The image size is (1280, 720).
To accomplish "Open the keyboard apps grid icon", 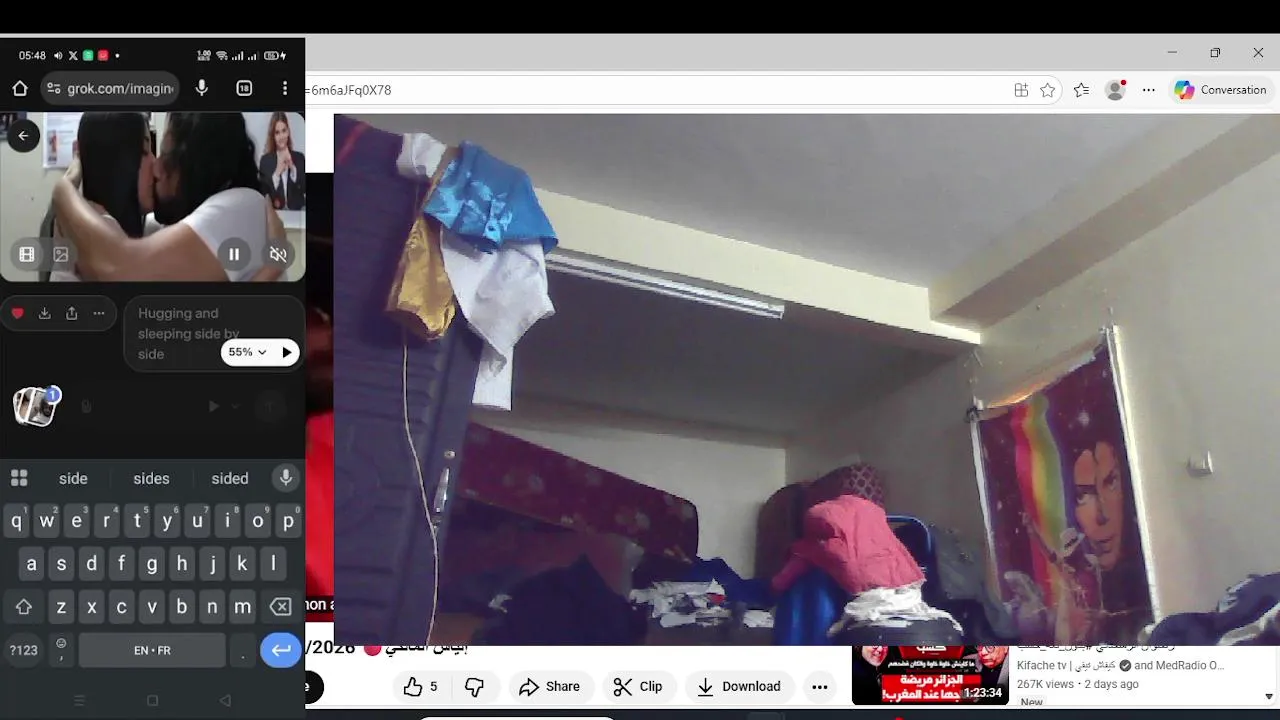I will 19,478.
